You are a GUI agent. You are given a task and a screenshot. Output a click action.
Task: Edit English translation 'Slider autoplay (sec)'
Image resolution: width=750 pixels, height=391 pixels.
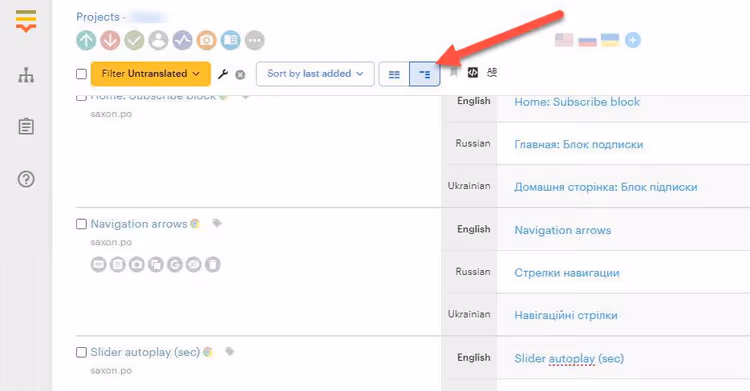[569, 358]
